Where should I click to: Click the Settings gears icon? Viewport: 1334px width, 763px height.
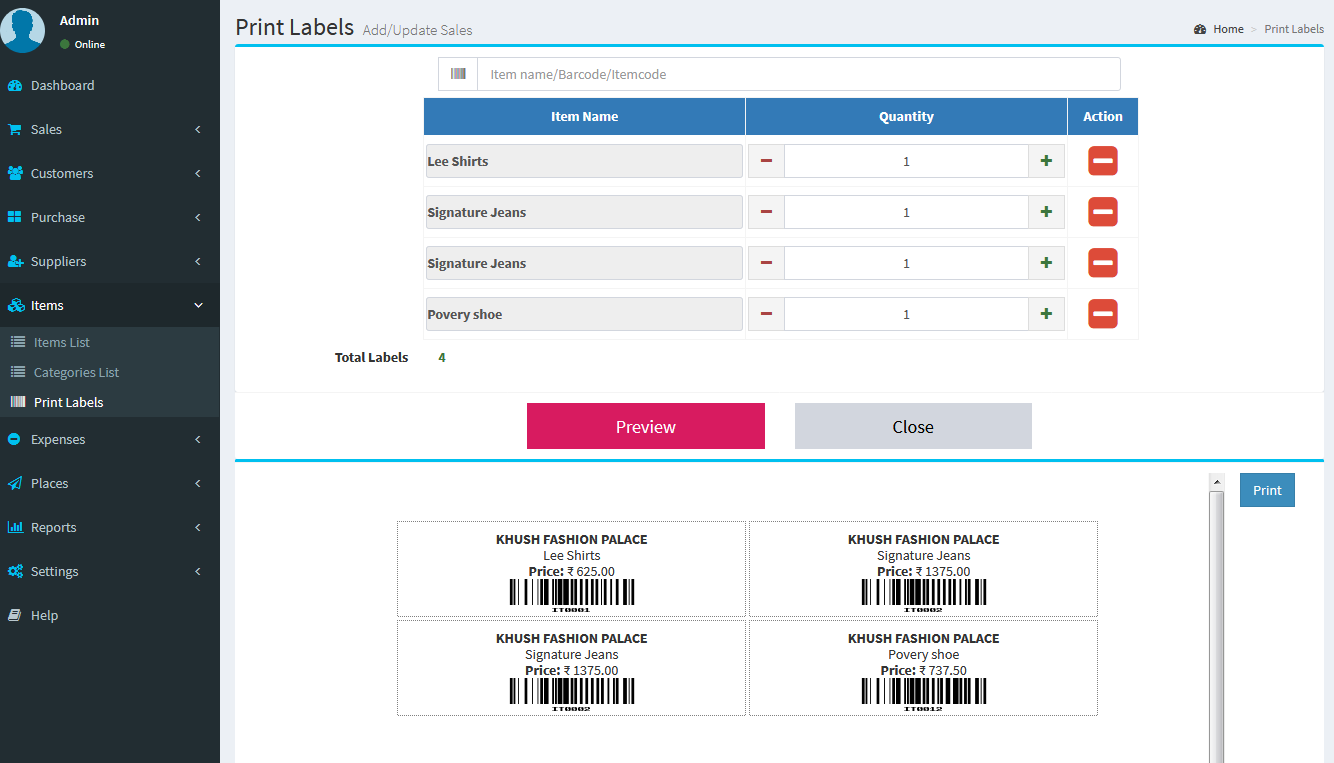tap(15, 572)
